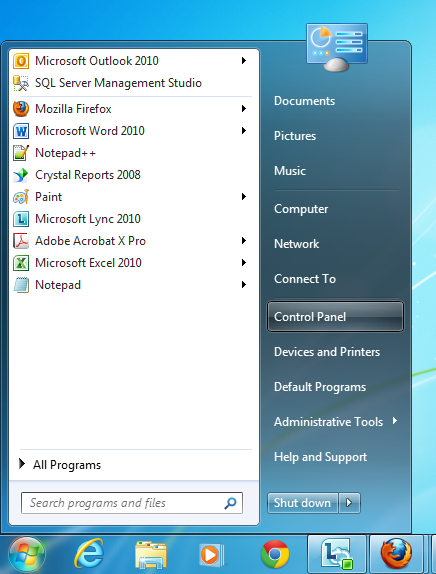Image resolution: width=436 pixels, height=574 pixels.
Task: Click the Mozilla Firefox icon in Start menu
Action: coord(21,109)
